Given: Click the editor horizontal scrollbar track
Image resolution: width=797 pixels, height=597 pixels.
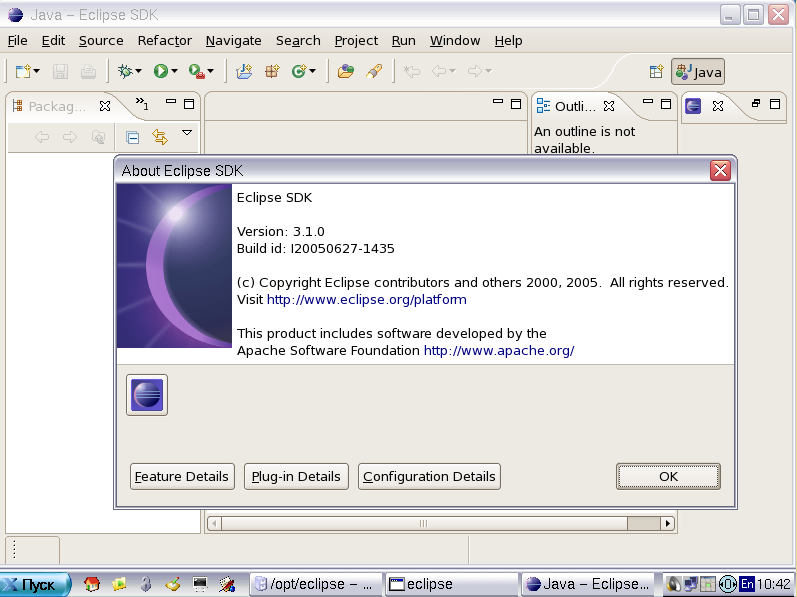Looking at the screenshot, I should click(x=643, y=523).
